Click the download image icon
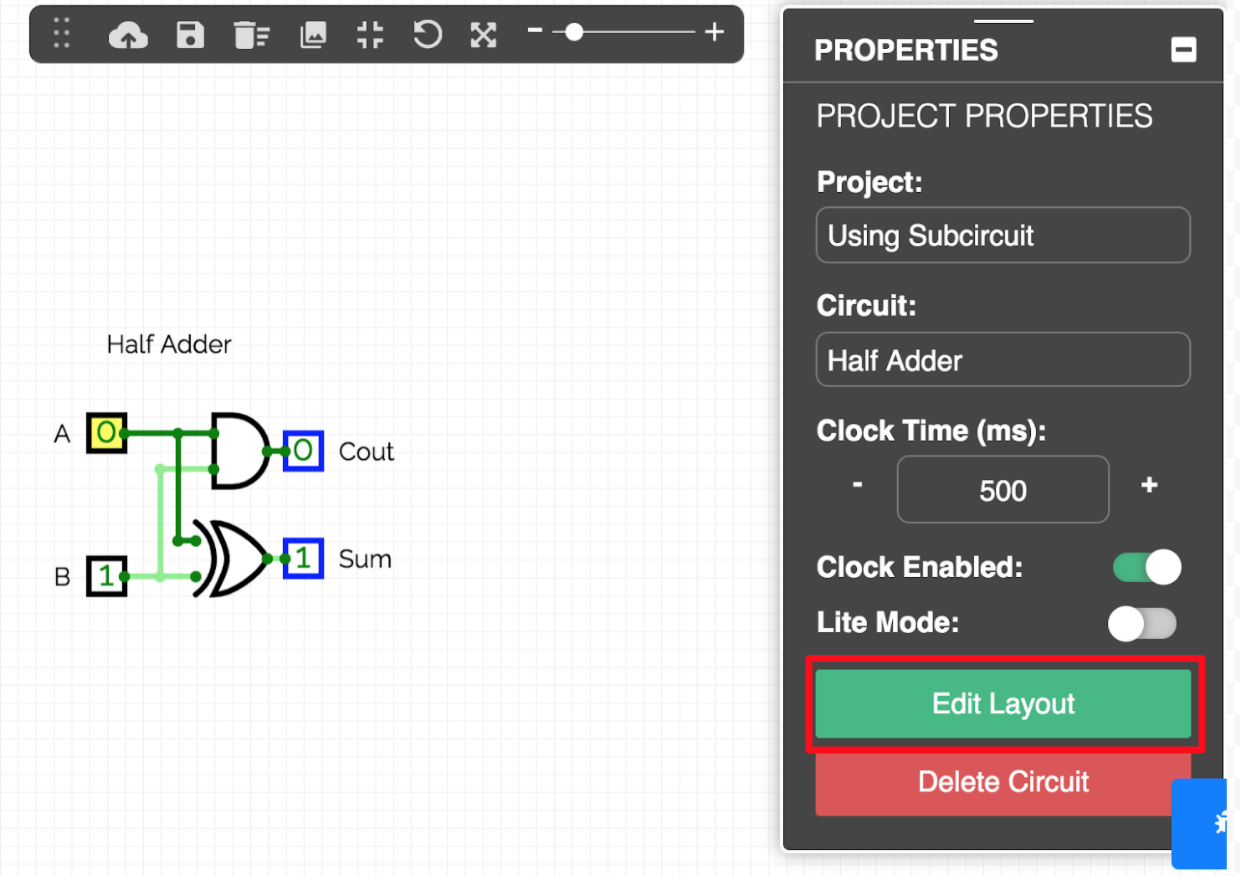The width and height of the screenshot is (1240, 876). pos(313,35)
